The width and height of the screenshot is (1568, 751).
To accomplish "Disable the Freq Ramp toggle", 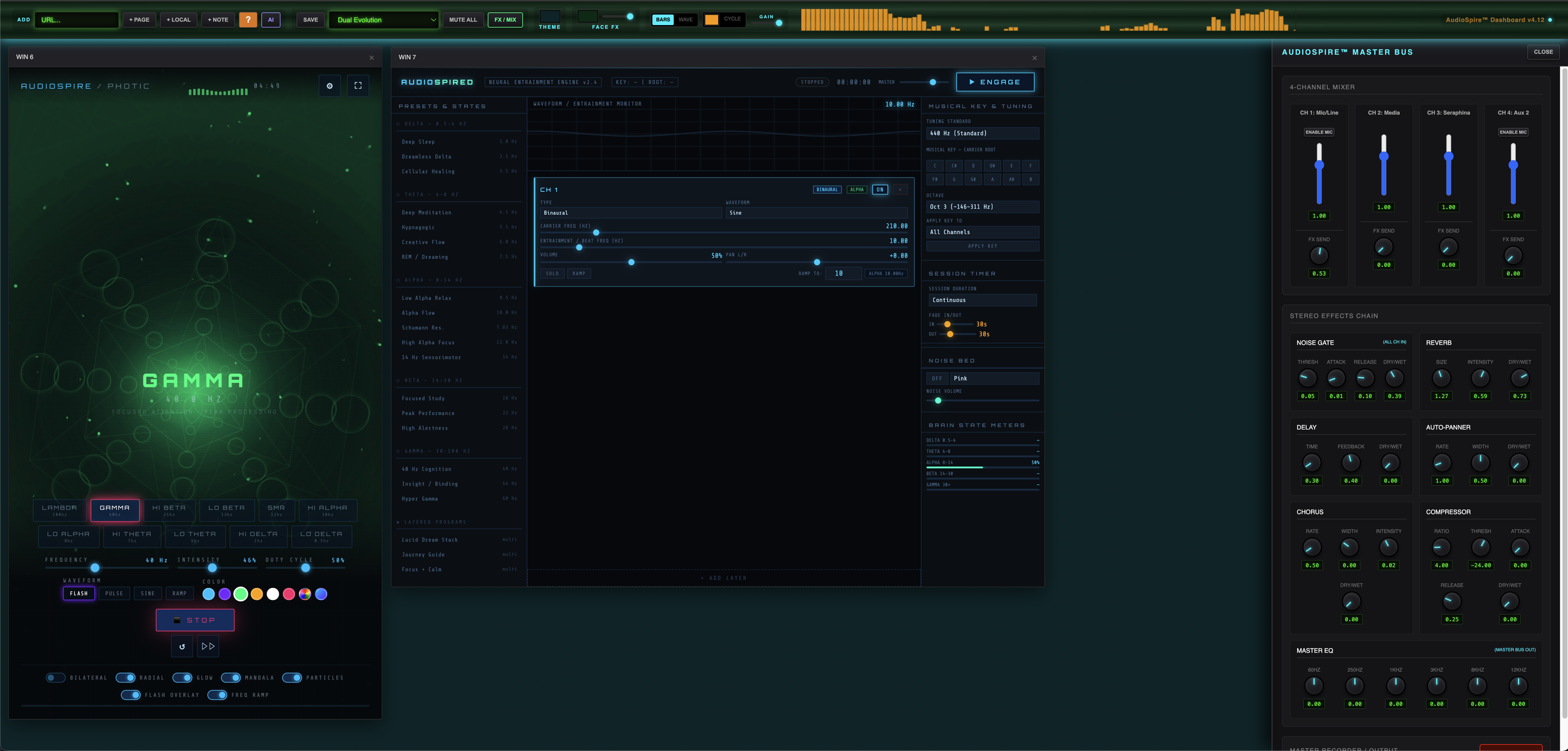I will [x=218, y=695].
